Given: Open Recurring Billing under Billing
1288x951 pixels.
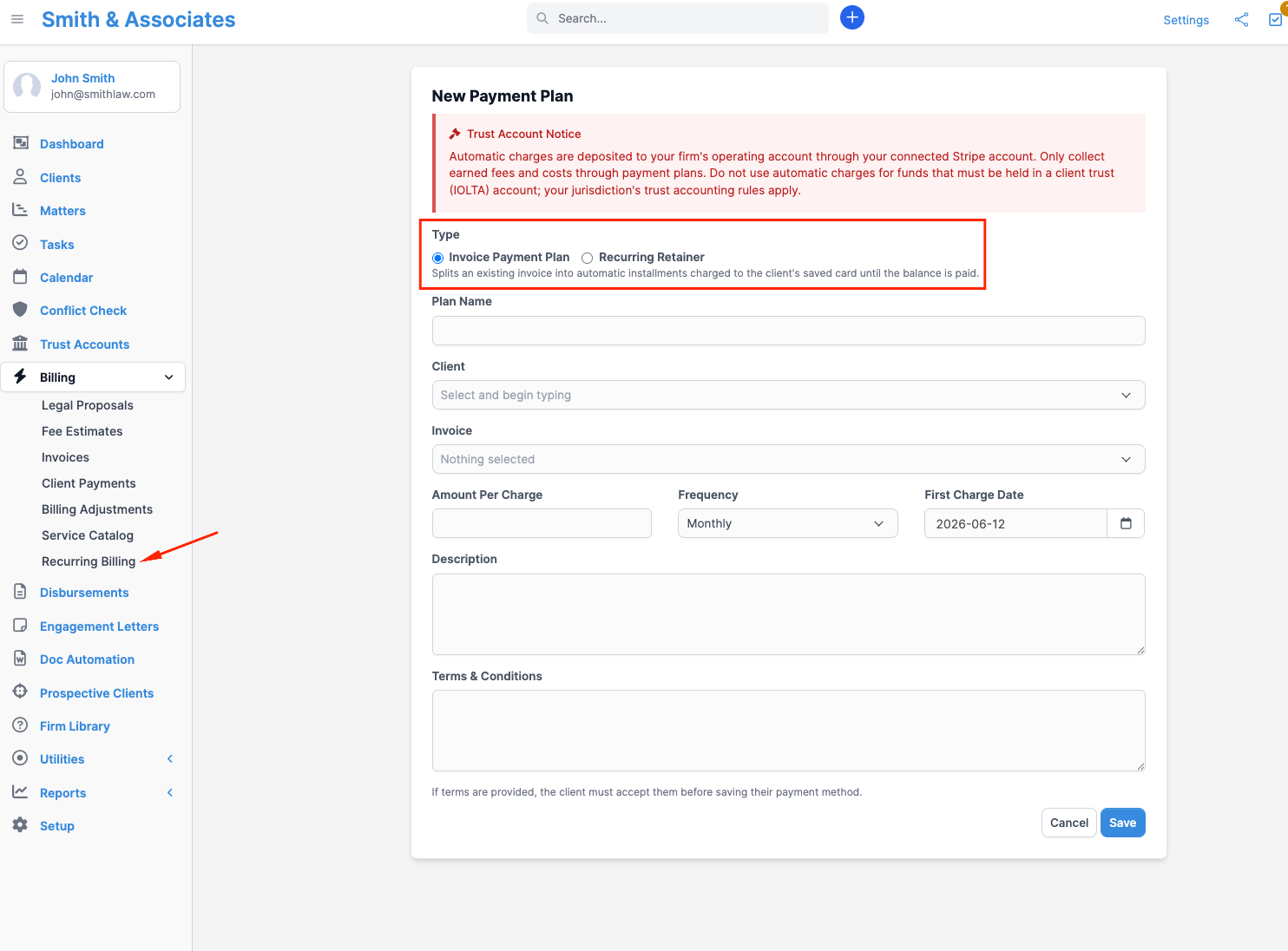Looking at the screenshot, I should coord(89,561).
